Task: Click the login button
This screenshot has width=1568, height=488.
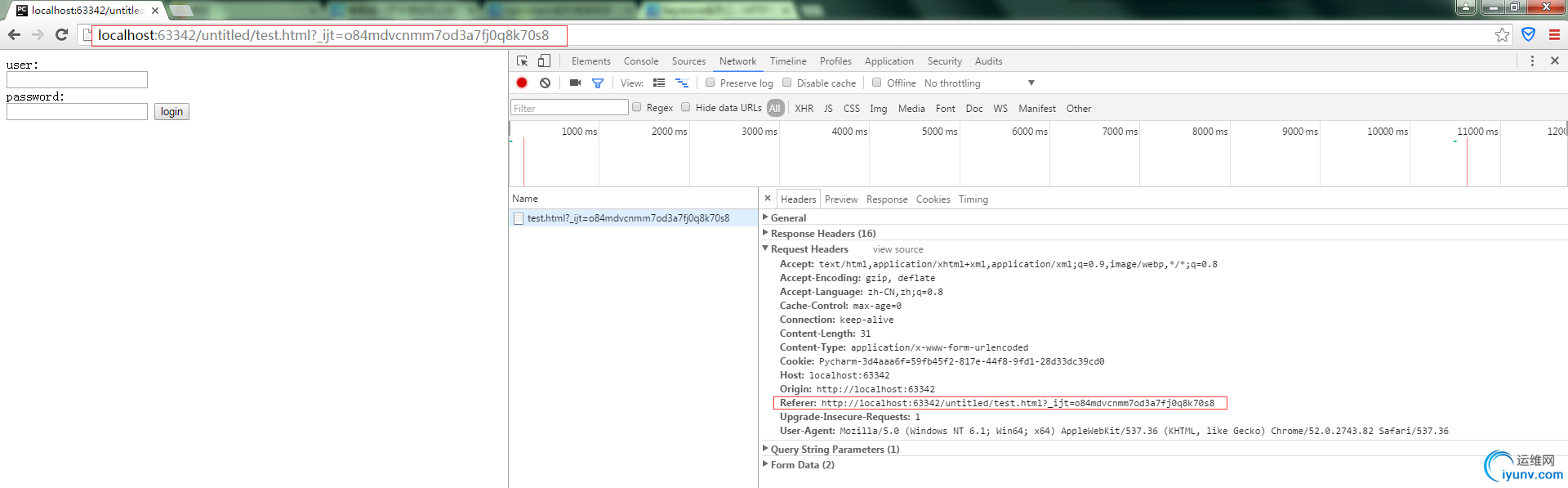Action: [x=171, y=111]
